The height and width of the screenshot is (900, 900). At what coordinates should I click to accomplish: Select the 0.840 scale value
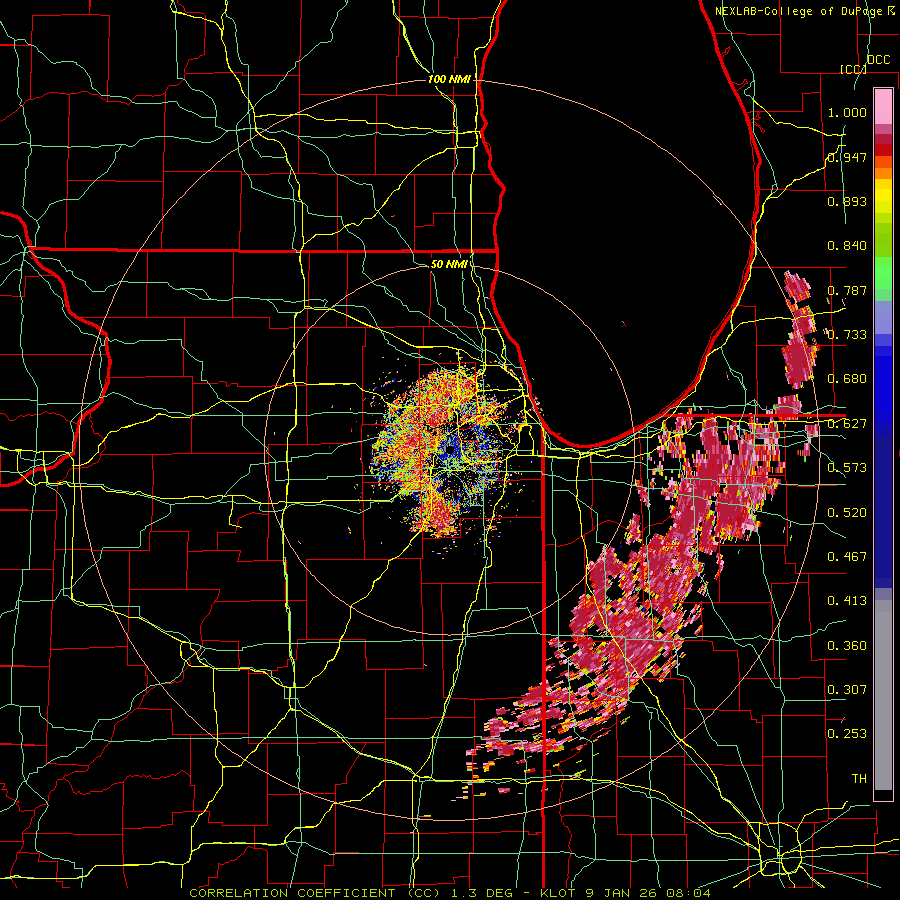tap(847, 246)
